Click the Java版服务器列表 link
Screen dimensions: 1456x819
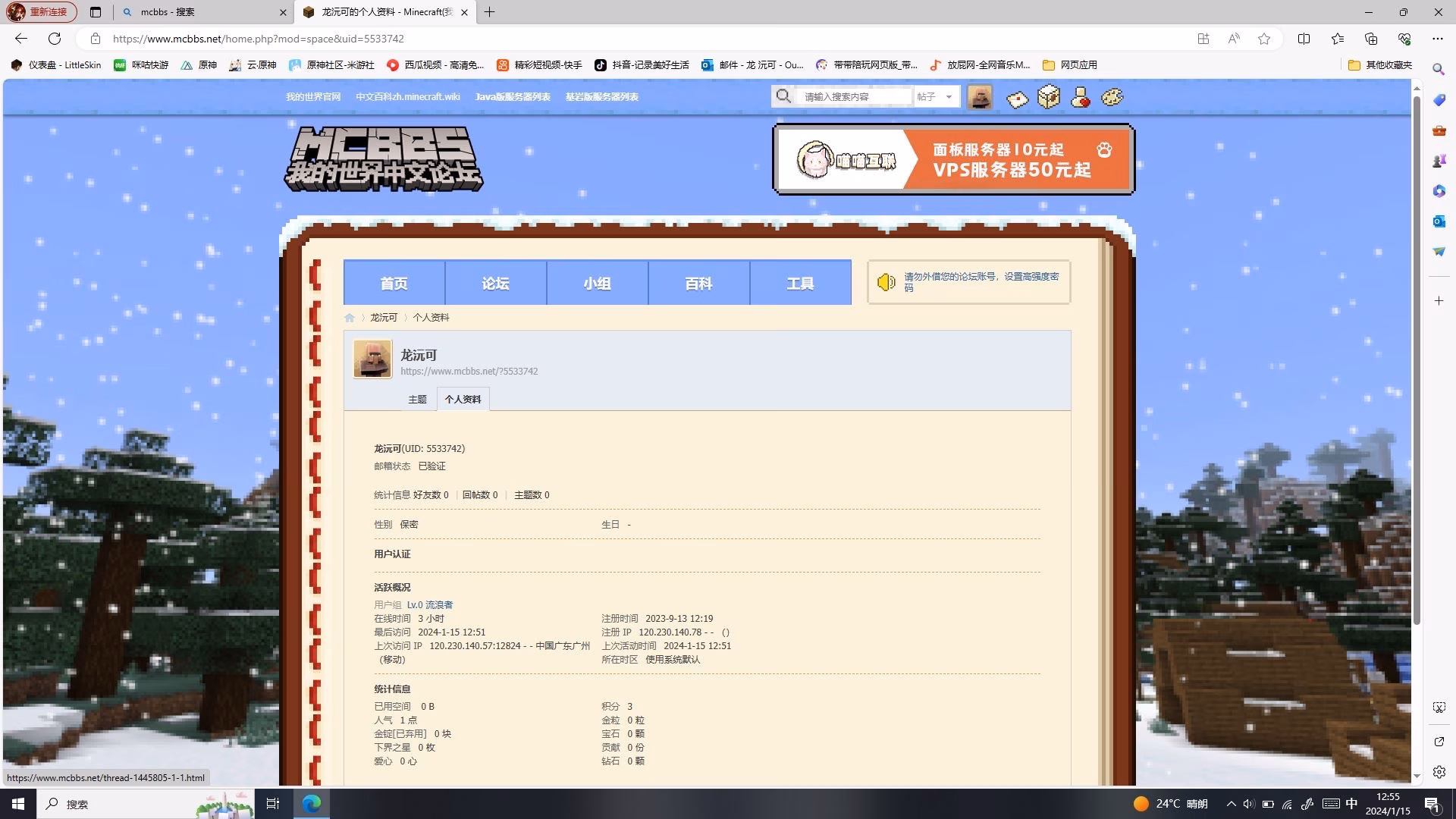(513, 97)
